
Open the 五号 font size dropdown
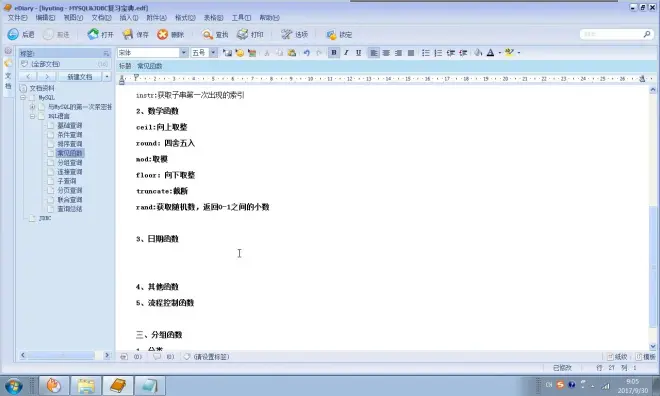(x=213, y=53)
